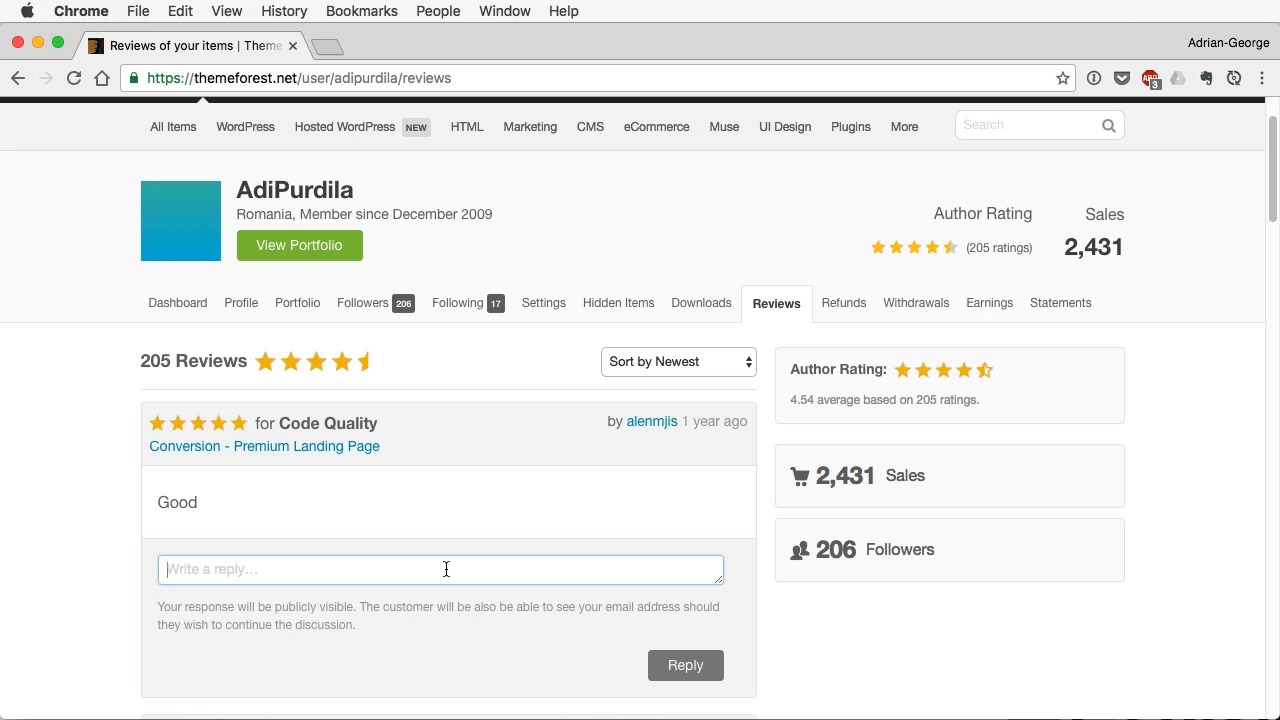Open the Muse category
The height and width of the screenshot is (720, 1280).
(x=724, y=127)
